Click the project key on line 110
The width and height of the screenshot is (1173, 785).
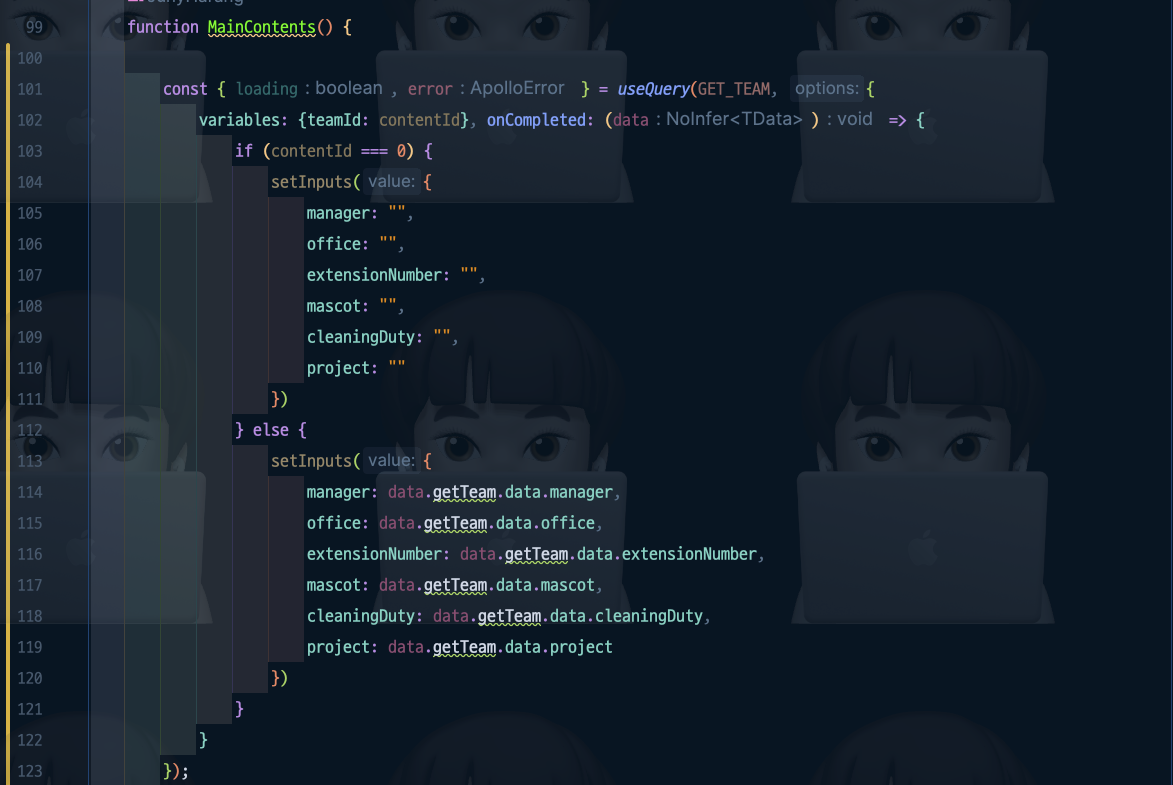click(x=338, y=368)
